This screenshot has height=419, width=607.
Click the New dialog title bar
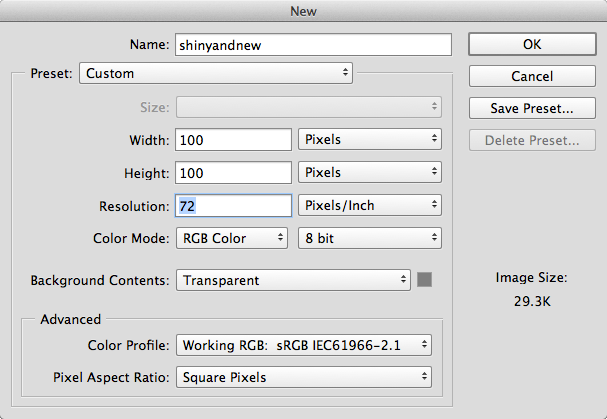coord(303,12)
